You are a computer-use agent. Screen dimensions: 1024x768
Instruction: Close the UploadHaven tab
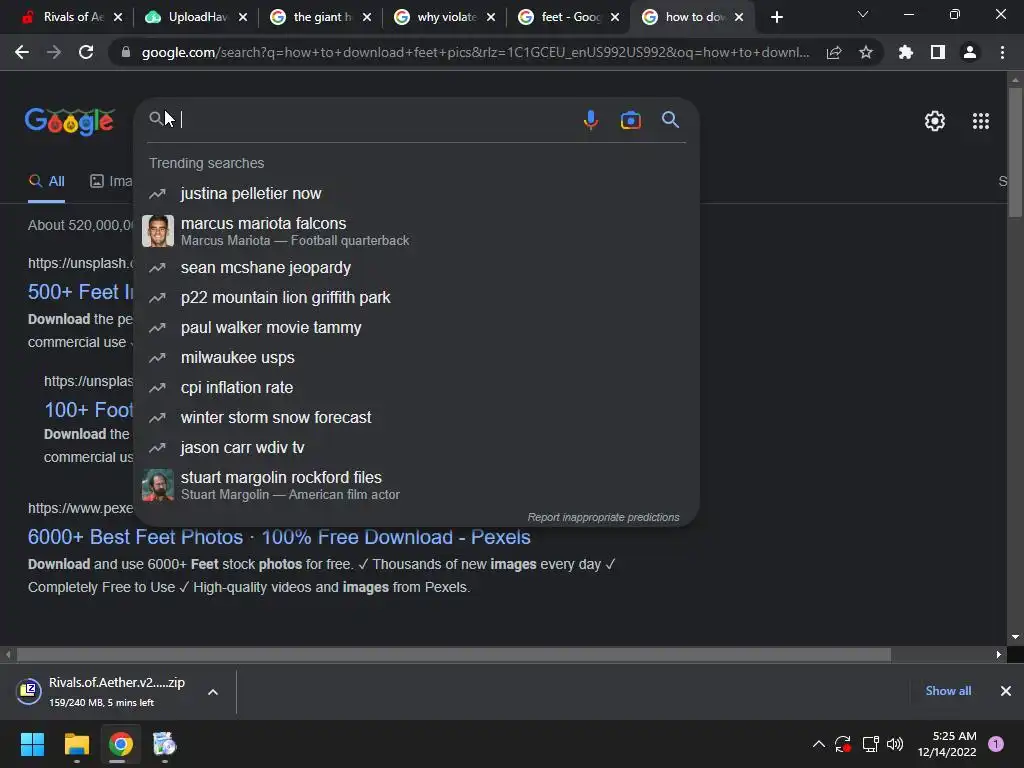tap(243, 17)
